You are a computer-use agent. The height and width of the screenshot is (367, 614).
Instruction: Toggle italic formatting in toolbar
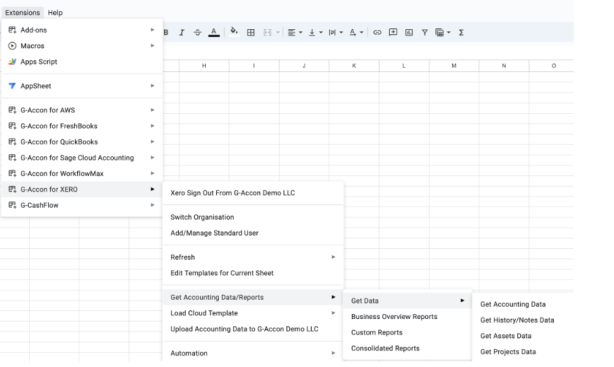click(x=182, y=33)
